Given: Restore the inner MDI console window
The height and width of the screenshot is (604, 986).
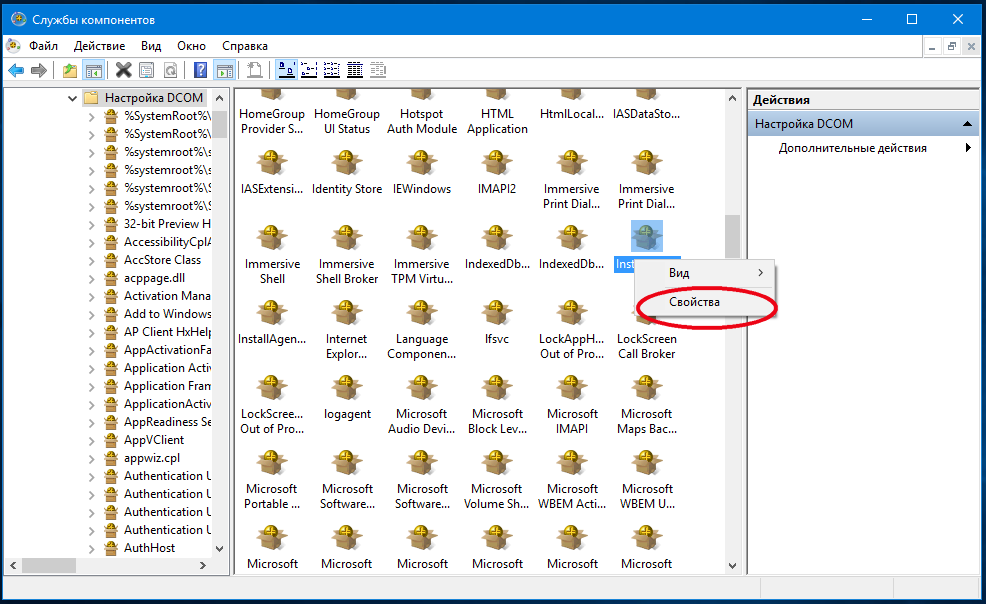Looking at the screenshot, I should tap(951, 47).
